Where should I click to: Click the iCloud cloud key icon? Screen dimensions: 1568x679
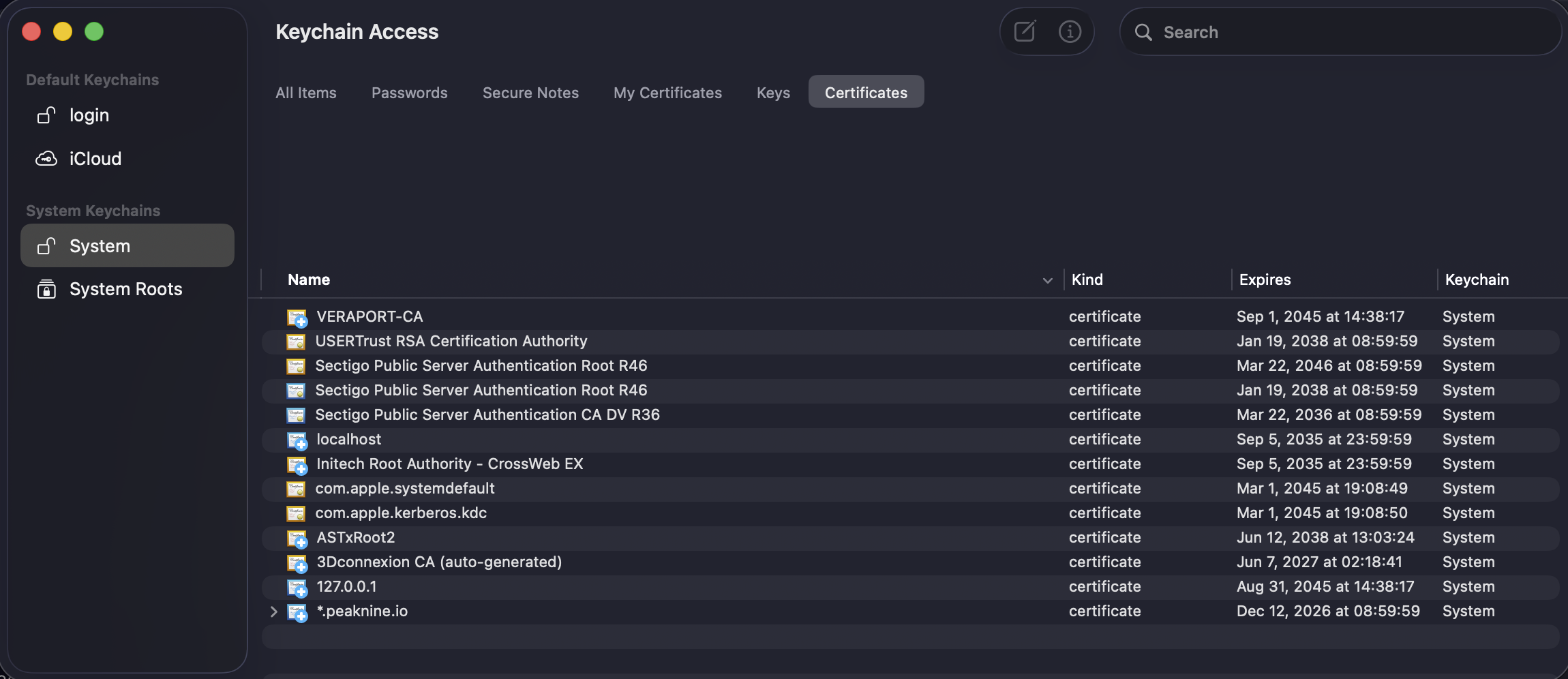coord(46,159)
